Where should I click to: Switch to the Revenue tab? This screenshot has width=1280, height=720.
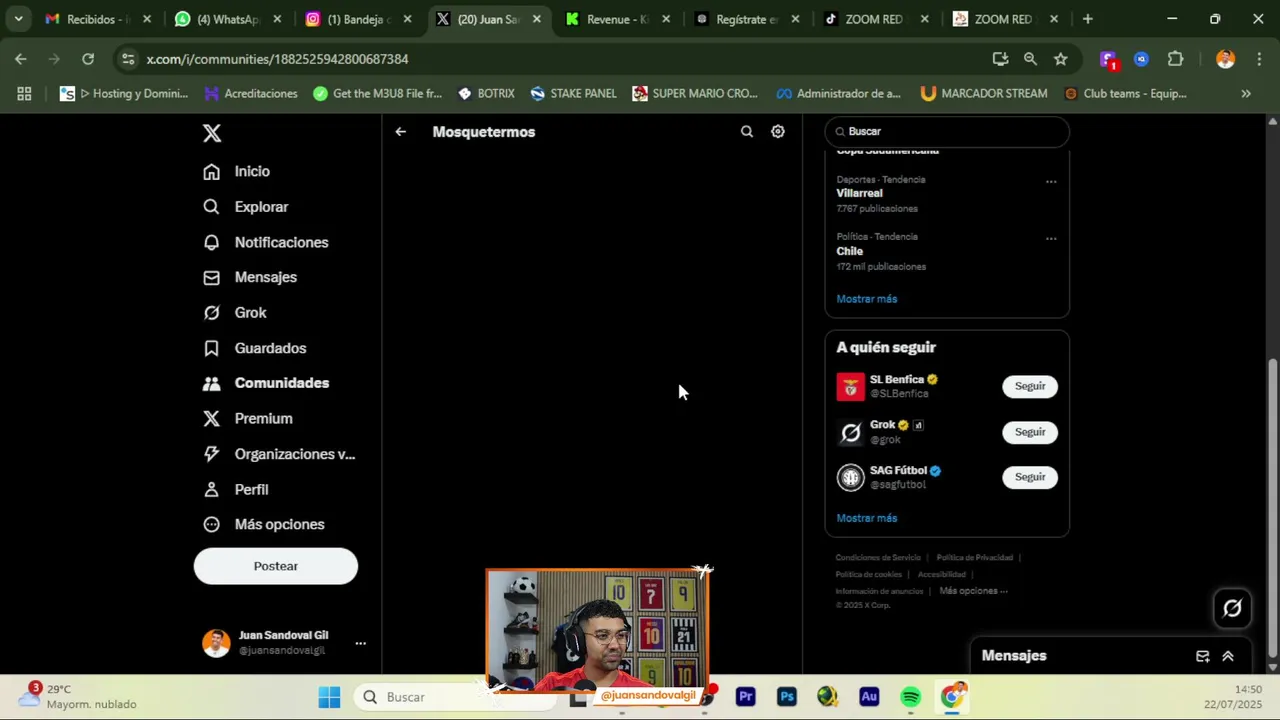(617, 19)
